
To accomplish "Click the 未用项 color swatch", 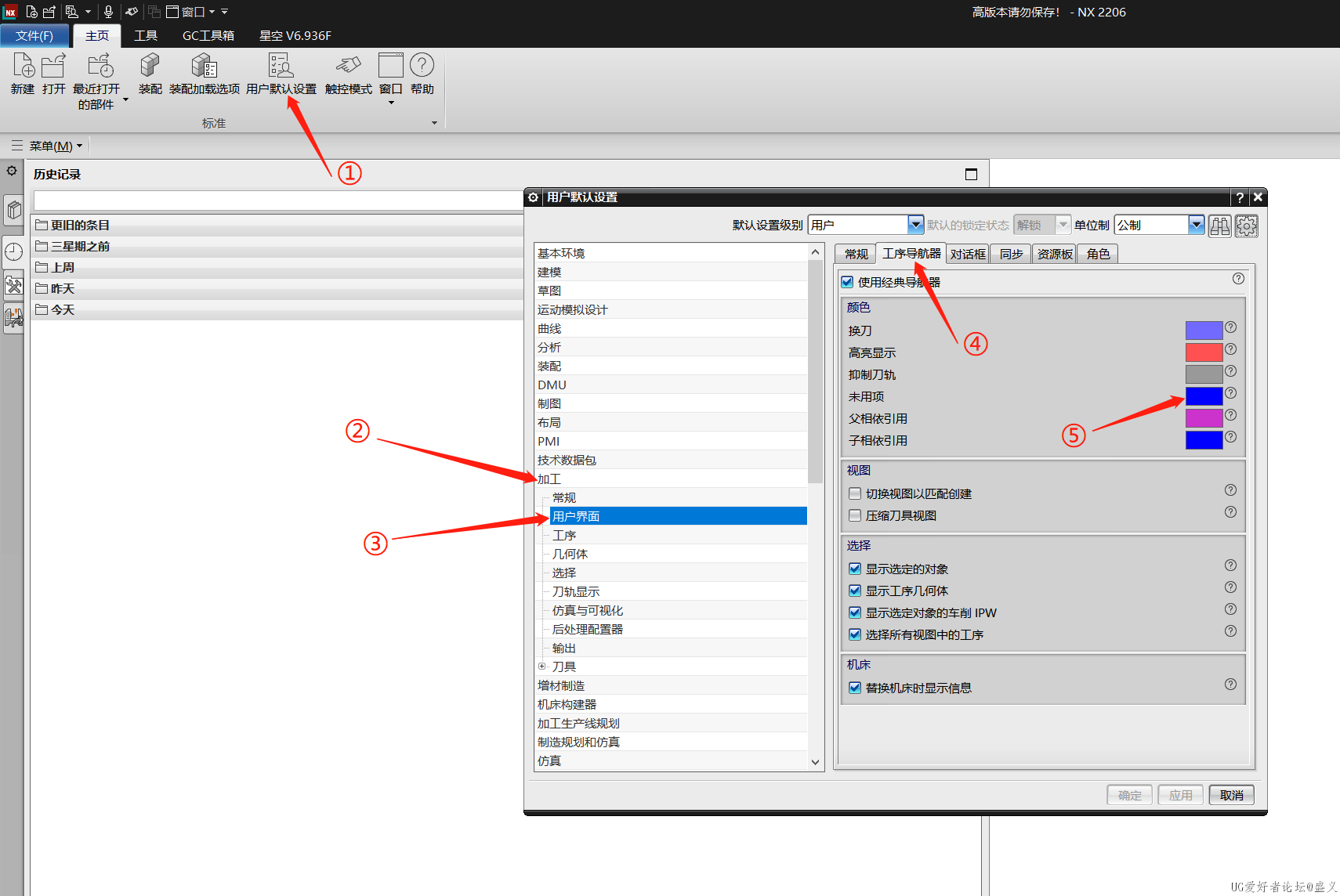I will click(x=1204, y=396).
